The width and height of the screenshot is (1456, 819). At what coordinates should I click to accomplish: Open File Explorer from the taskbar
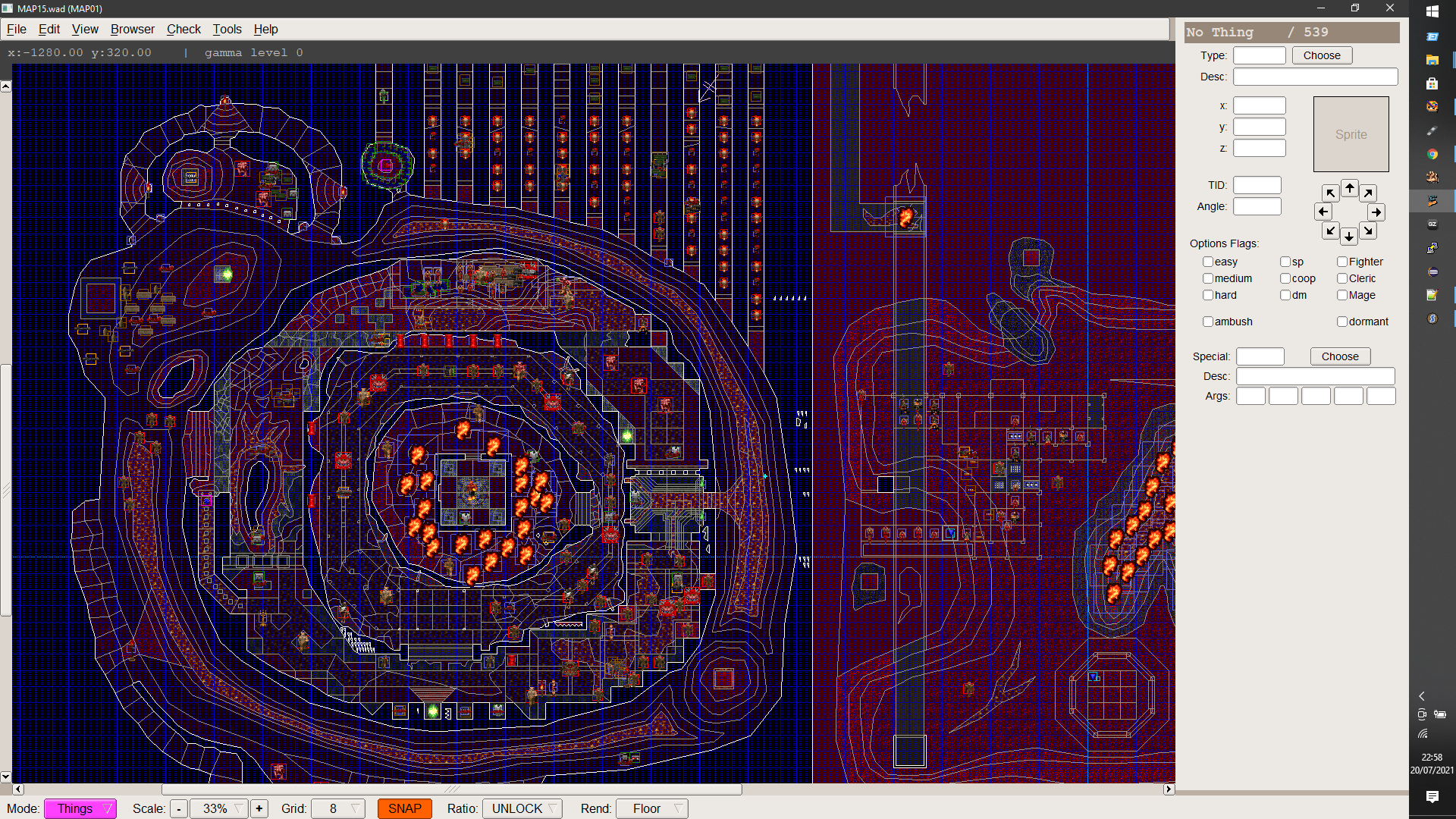pyautogui.click(x=1432, y=59)
